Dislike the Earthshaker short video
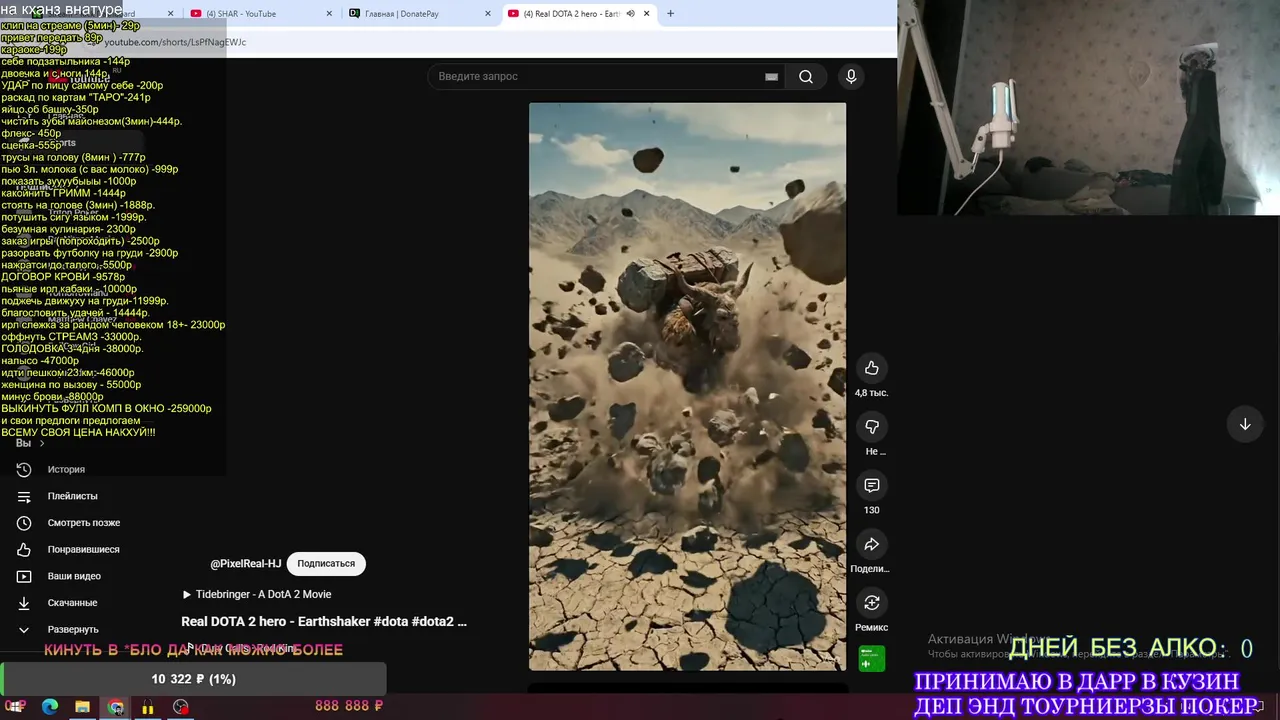 (872, 427)
